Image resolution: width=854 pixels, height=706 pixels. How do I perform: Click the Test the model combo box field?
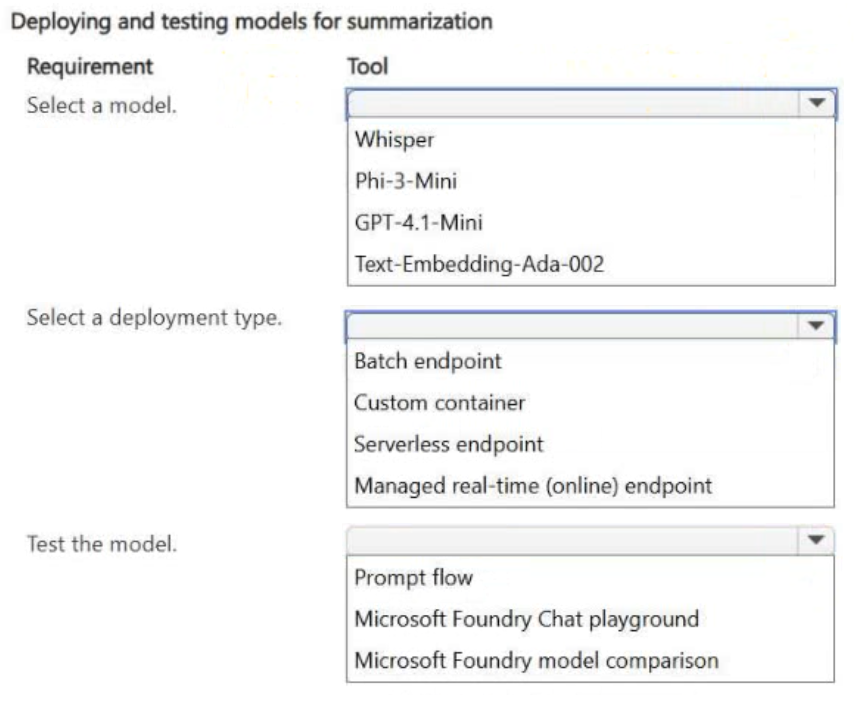tap(590, 540)
